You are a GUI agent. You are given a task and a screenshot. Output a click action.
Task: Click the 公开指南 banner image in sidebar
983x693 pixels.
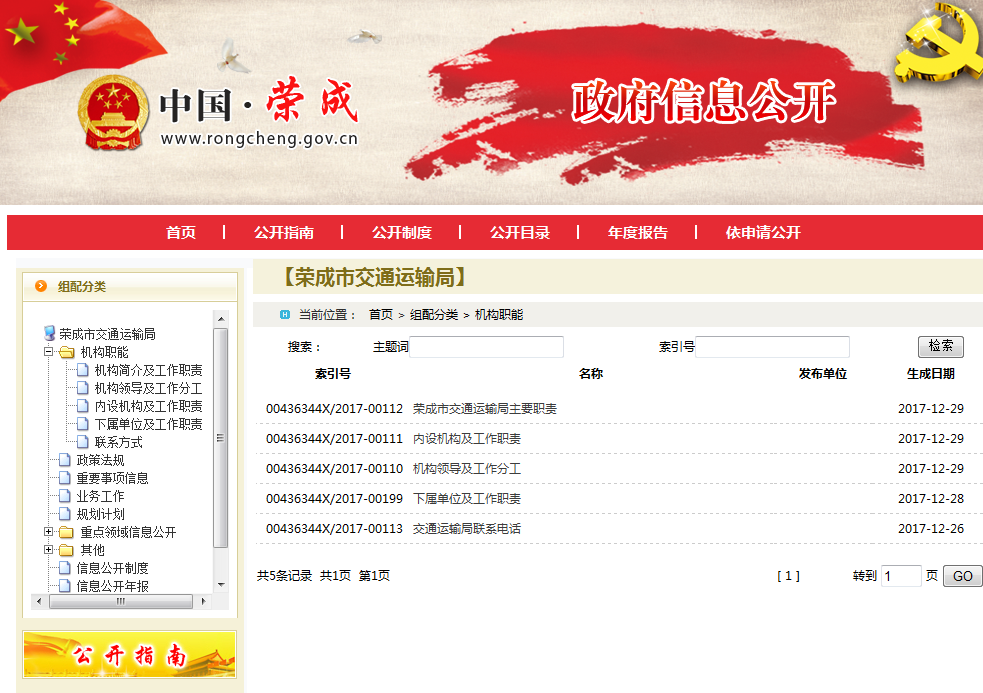[130, 655]
